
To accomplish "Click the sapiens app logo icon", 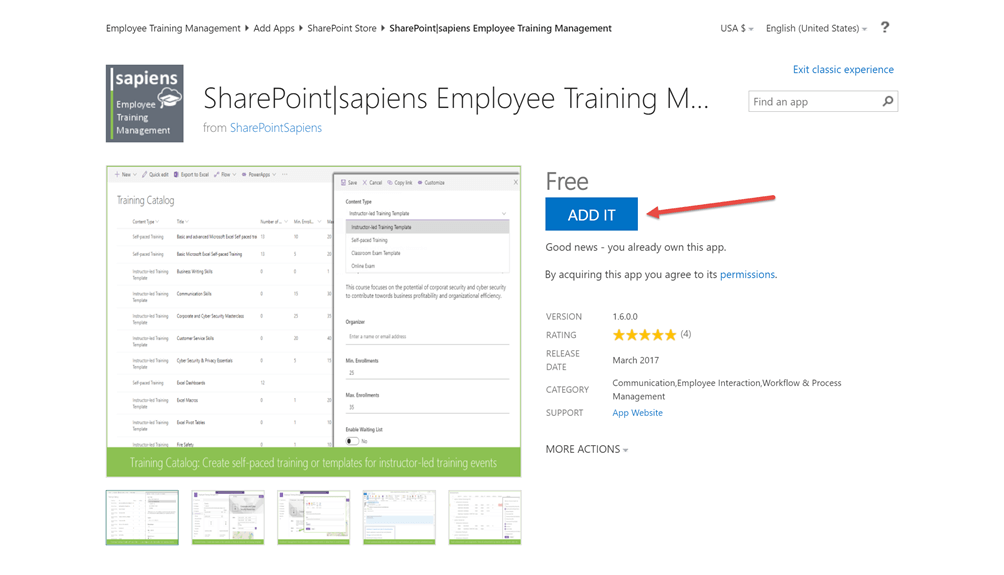I will pos(145,104).
